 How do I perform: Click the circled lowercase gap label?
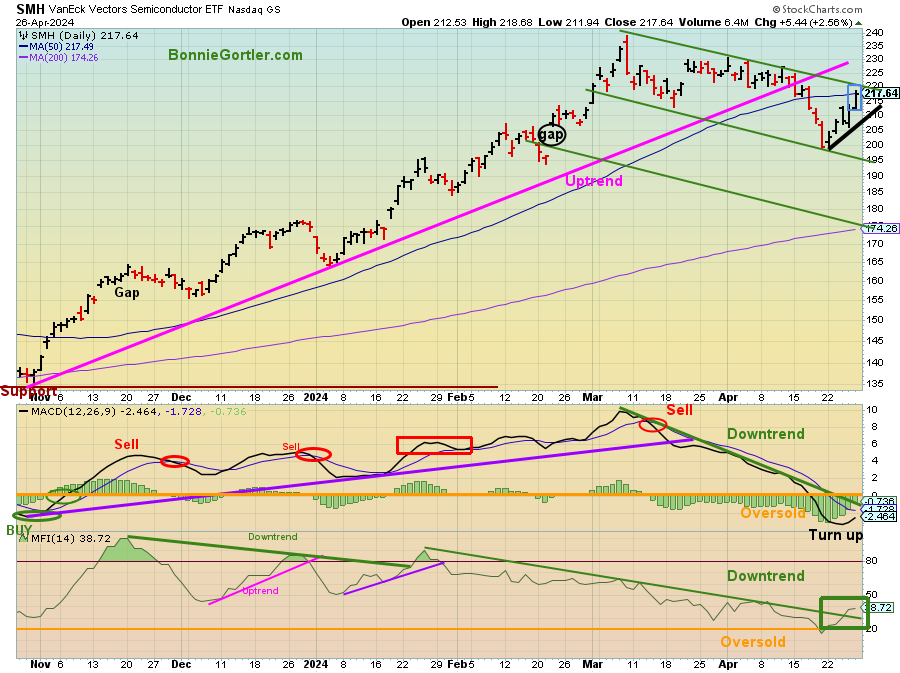(551, 134)
